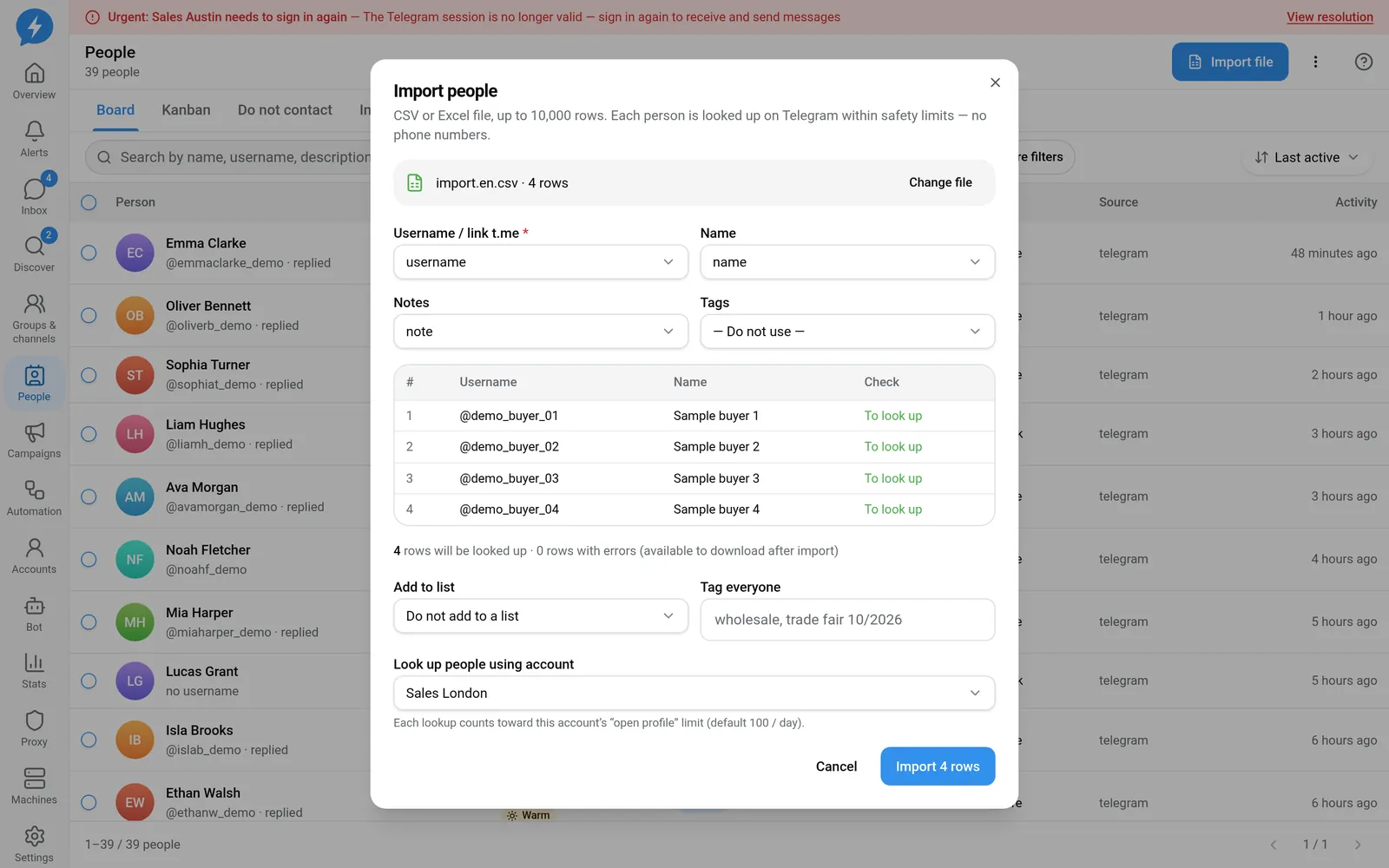Open the Discover search icon

click(x=34, y=254)
